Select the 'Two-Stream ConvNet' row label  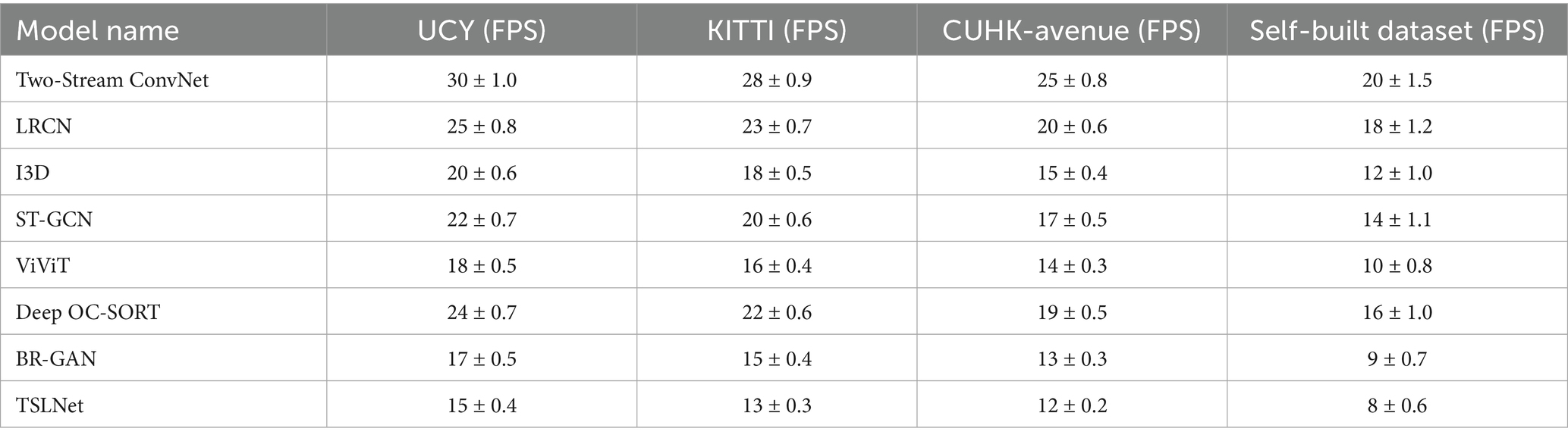[x=112, y=80]
